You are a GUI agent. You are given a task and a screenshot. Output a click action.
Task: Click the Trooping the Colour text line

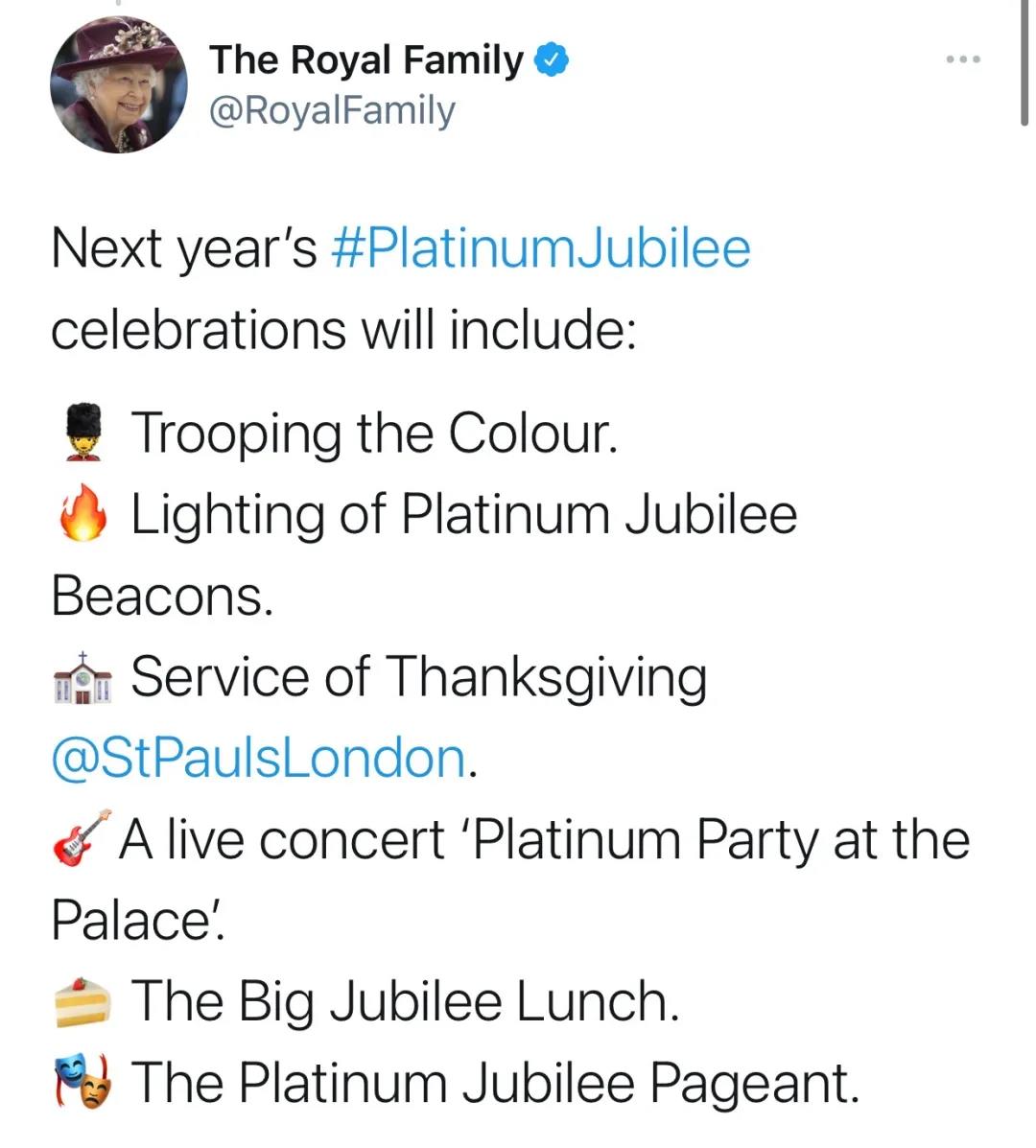pyautogui.click(x=374, y=433)
